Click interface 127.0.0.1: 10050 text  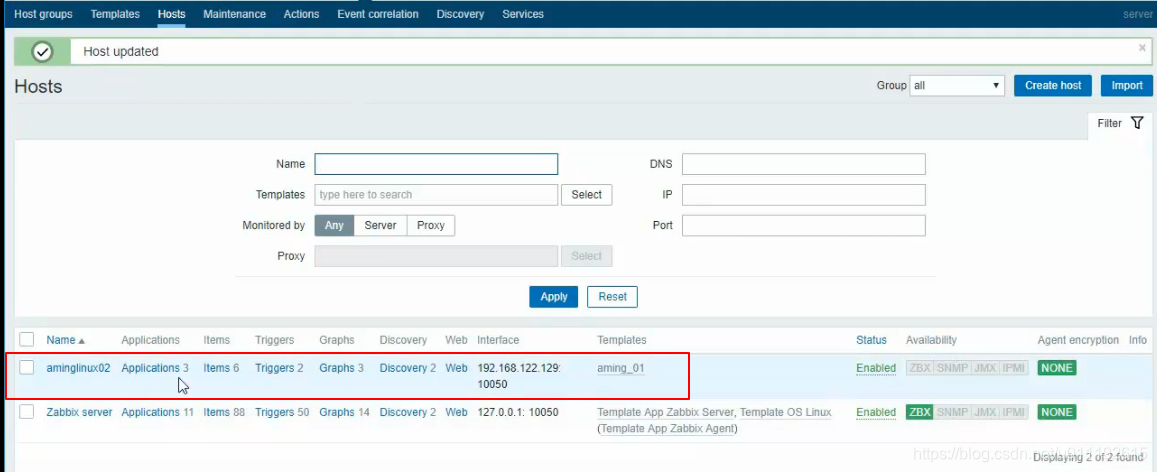518,412
